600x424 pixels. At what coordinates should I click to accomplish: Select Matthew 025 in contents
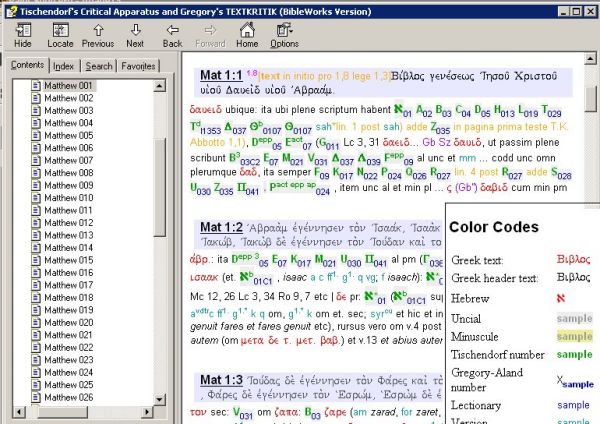[68, 385]
